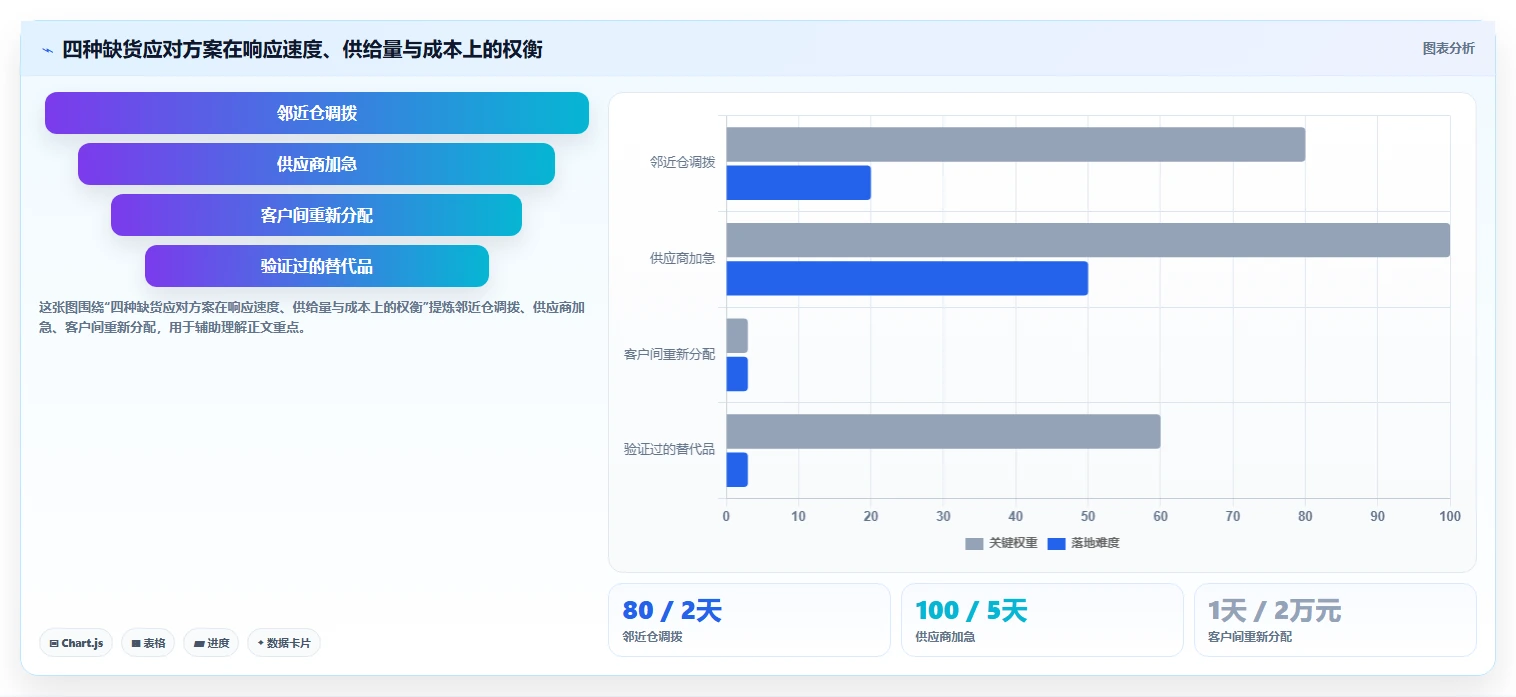Click the 供应商加急 y-axis label

pos(683,258)
